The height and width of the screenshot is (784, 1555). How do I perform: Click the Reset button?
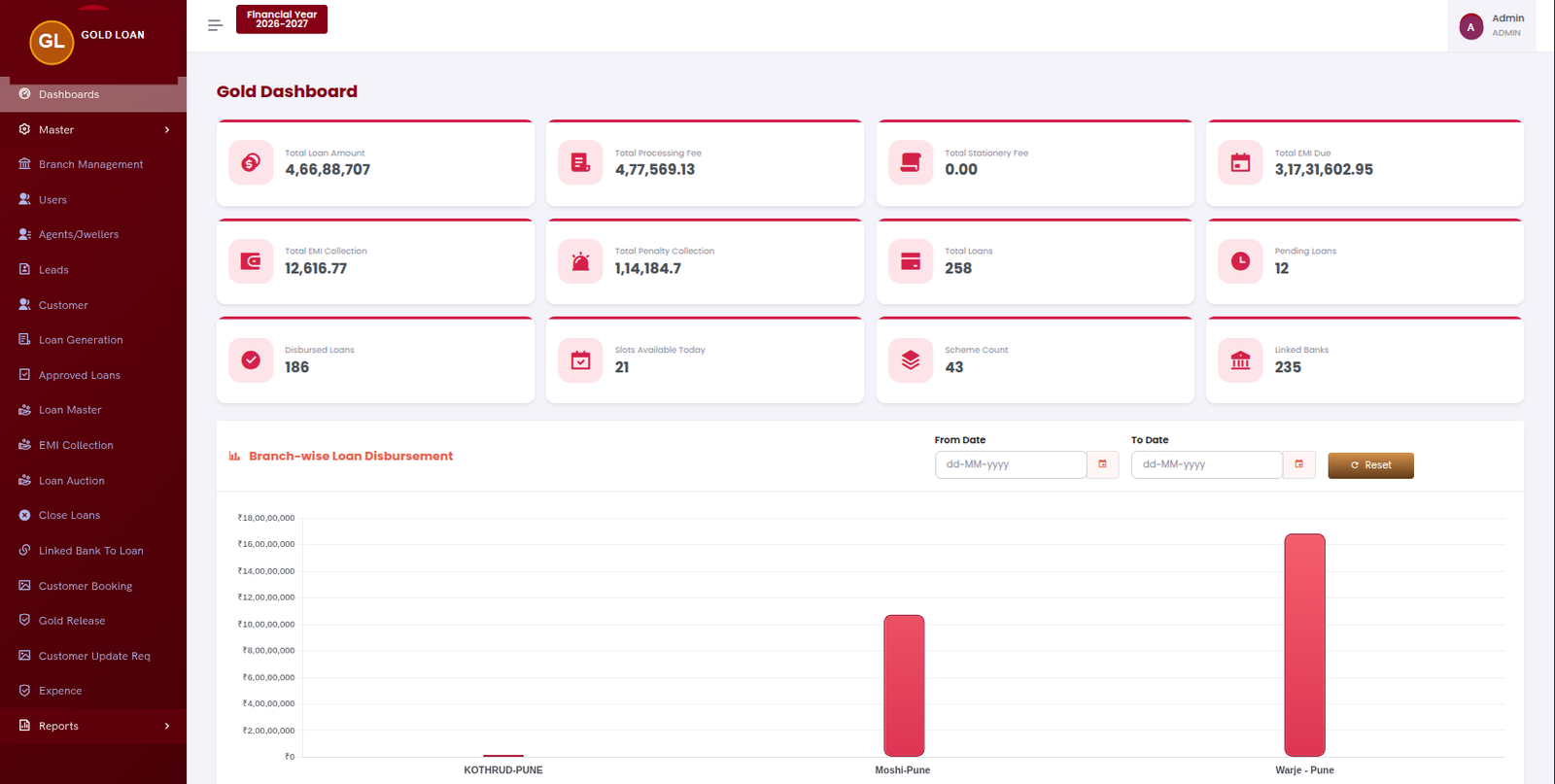(x=1370, y=465)
